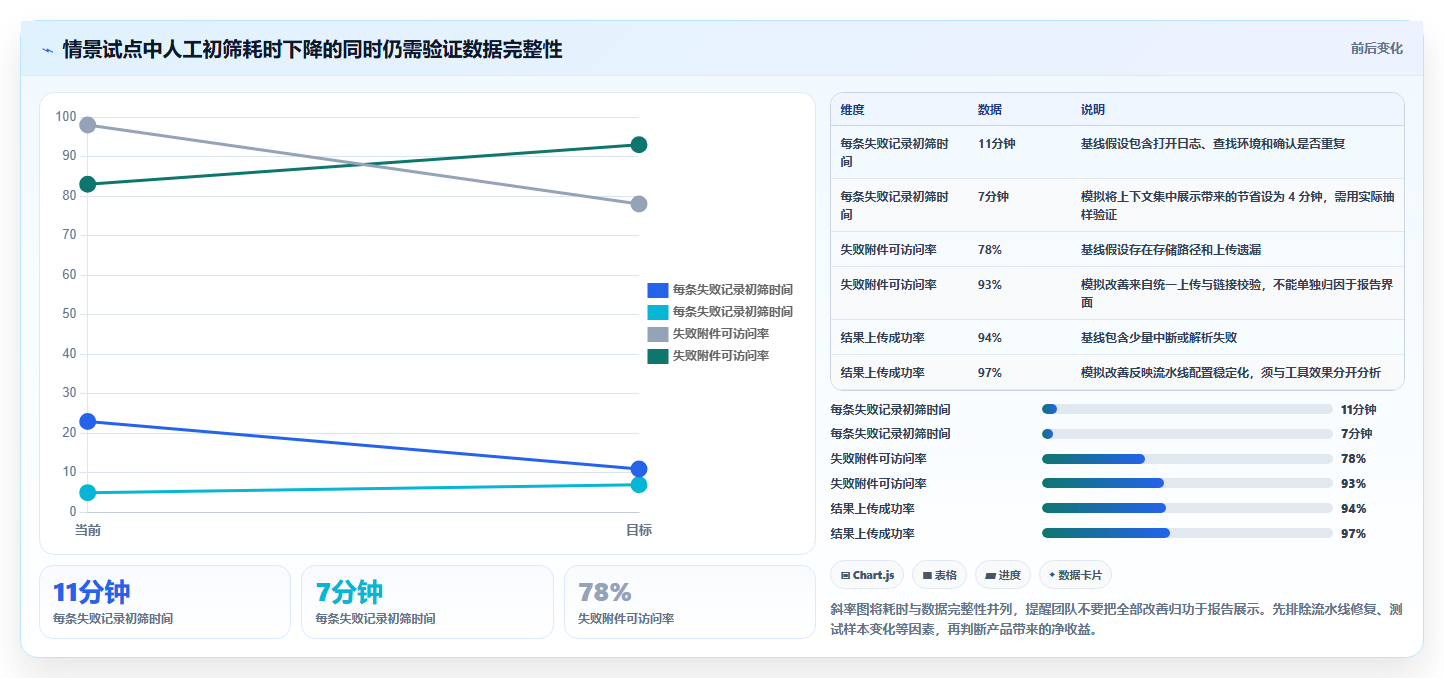This screenshot has width=1444, height=678.
Task: Select the blue data point at 当前
Action: [88, 421]
